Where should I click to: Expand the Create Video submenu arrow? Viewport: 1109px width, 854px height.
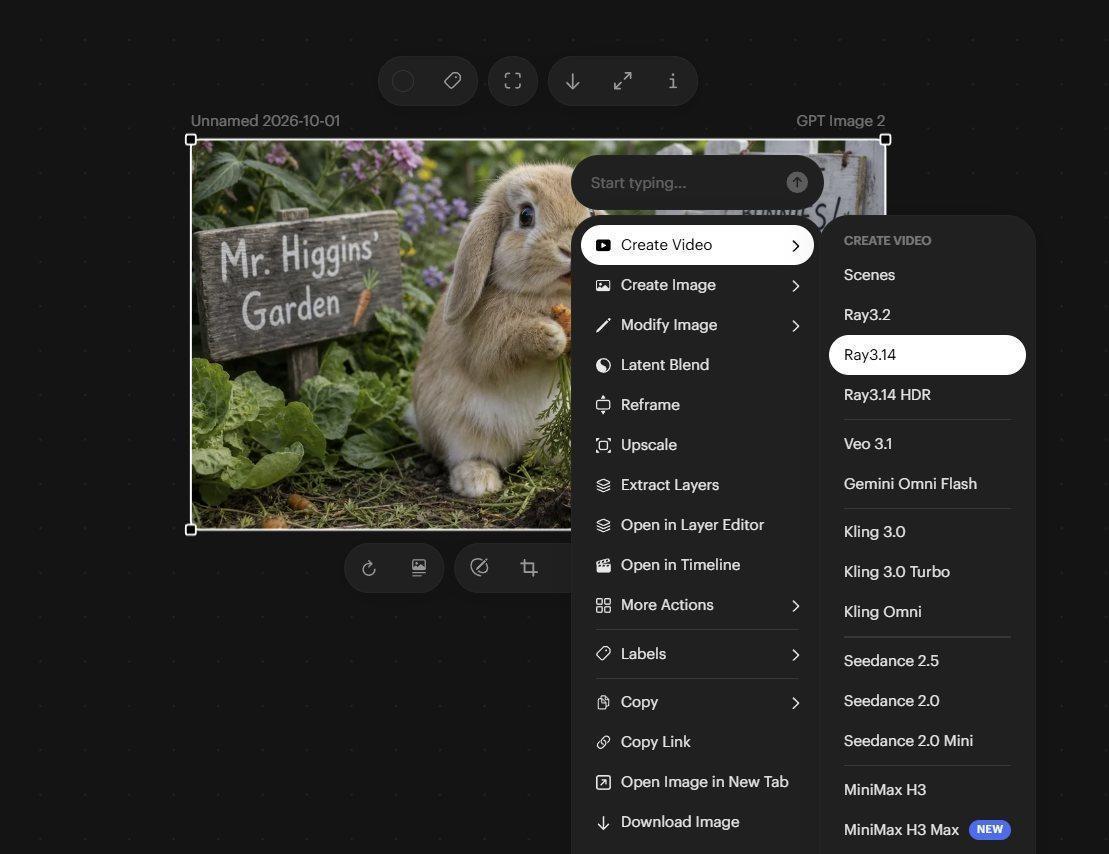pyautogui.click(x=796, y=246)
